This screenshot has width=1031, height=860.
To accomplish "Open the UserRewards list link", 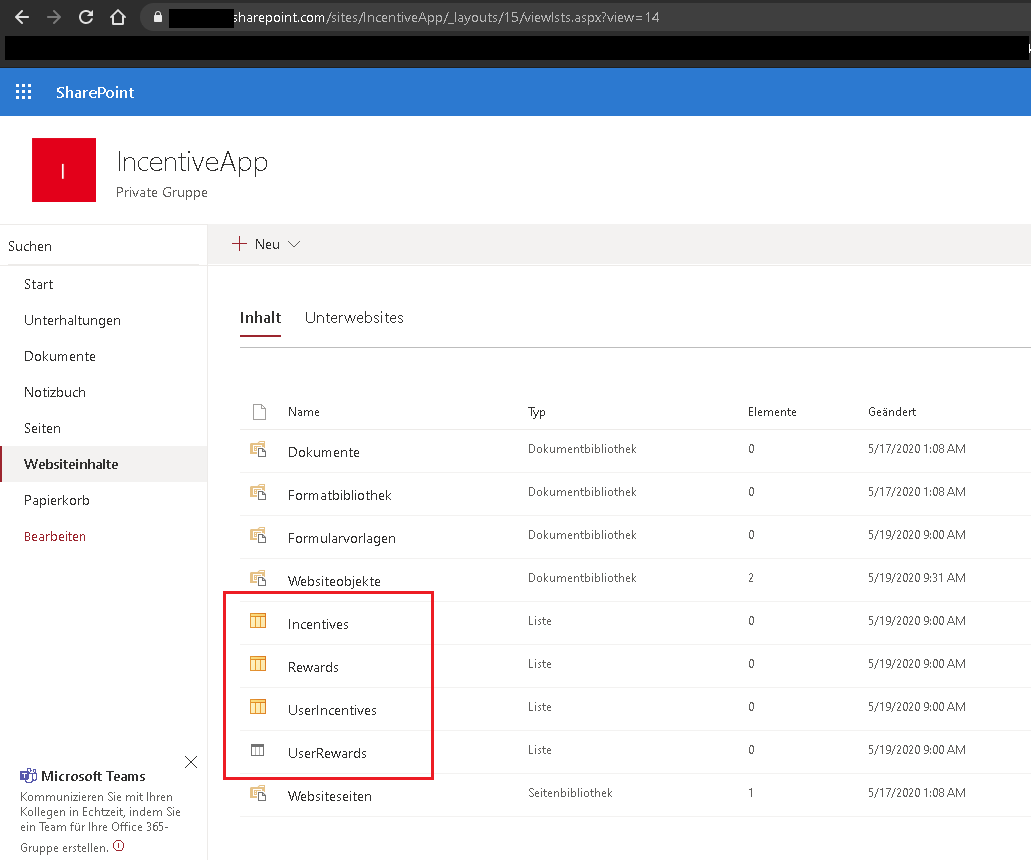I will pyautogui.click(x=327, y=753).
